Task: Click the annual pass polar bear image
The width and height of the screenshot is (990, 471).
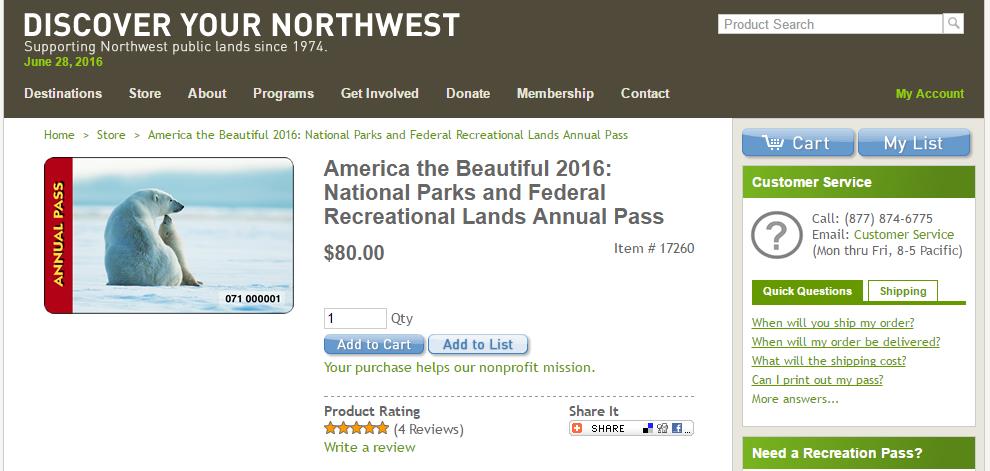Action: click(169, 235)
